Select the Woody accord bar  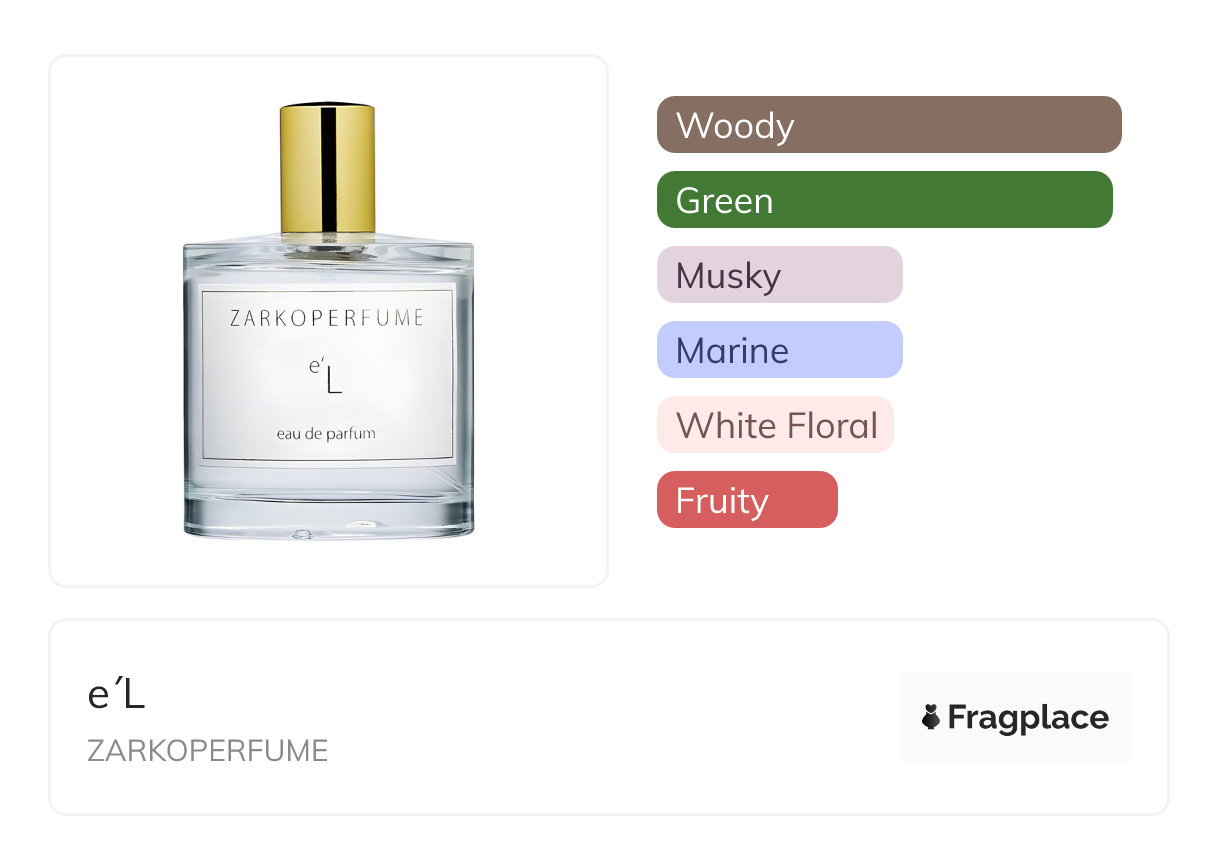coord(889,125)
